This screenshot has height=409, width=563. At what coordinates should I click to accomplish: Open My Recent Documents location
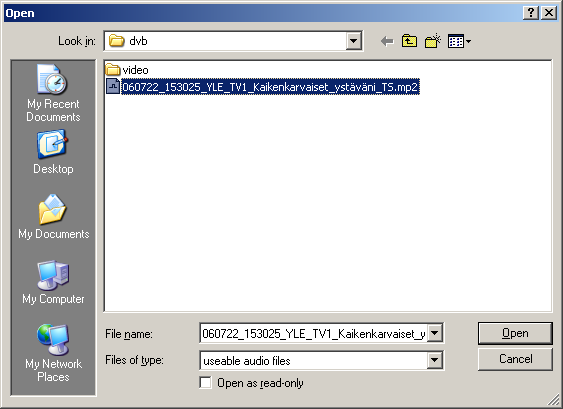(x=53, y=93)
